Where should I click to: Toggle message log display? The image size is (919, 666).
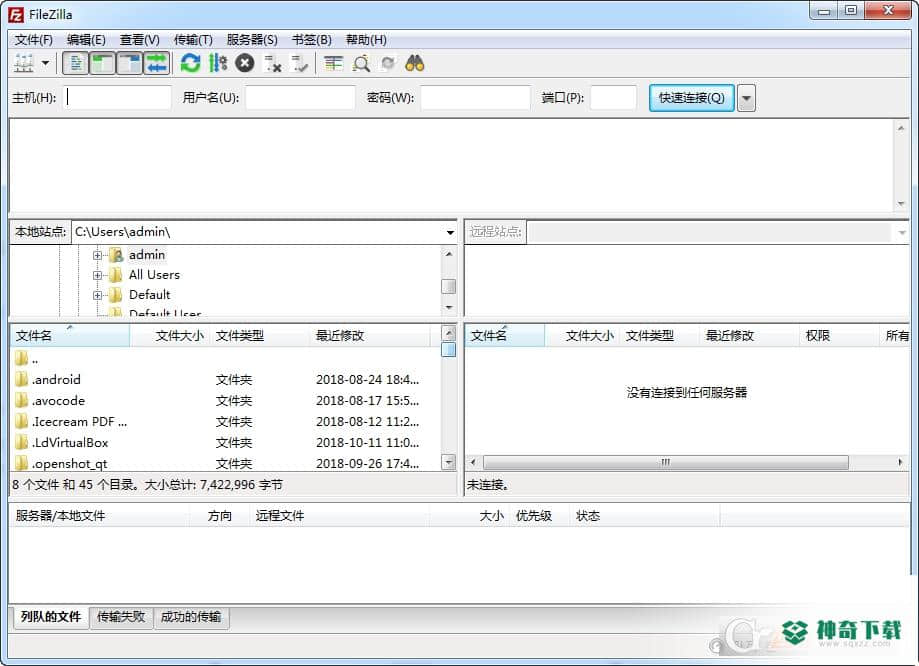click(x=76, y=63)
